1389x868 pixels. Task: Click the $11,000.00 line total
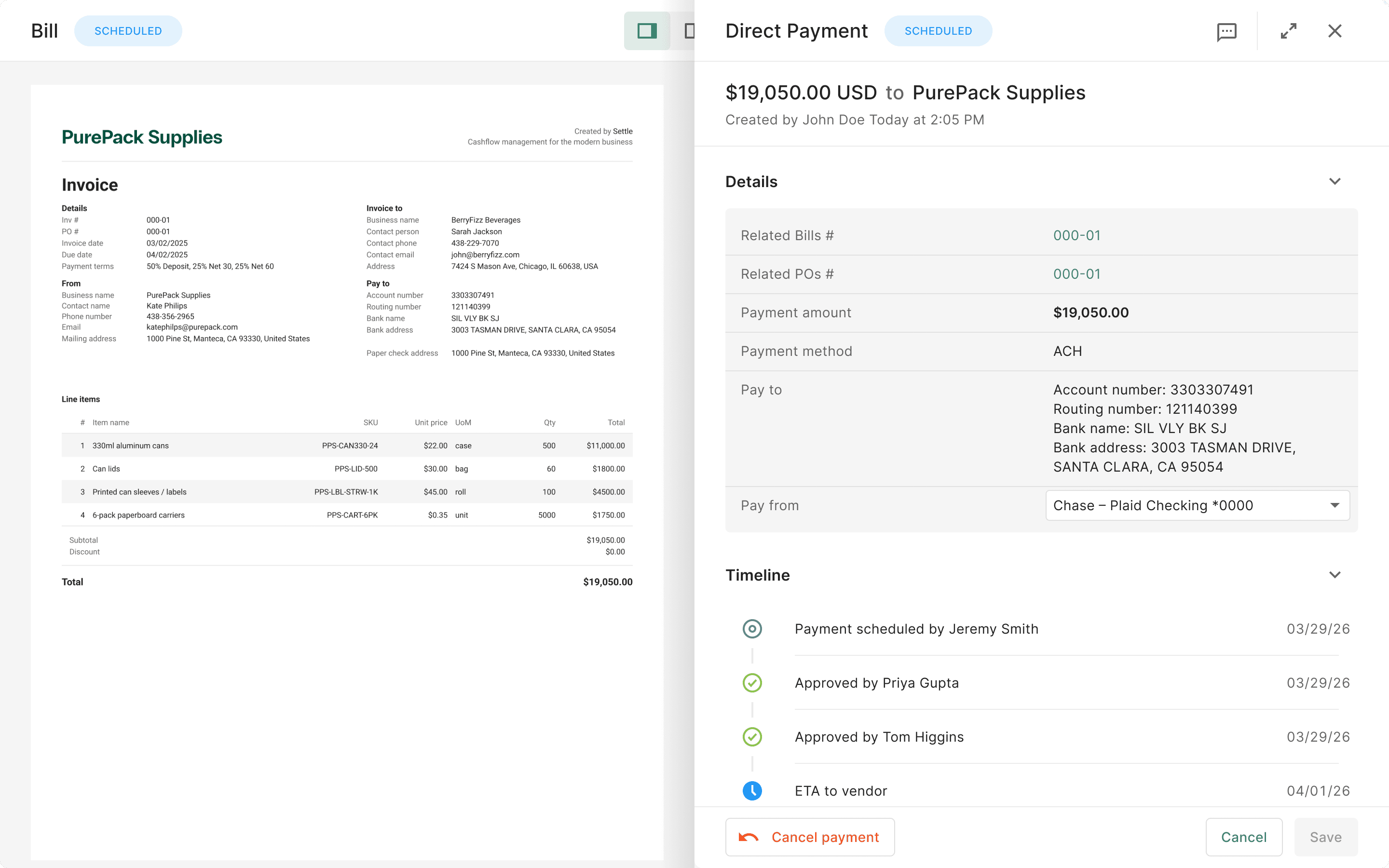pos(606,446)
